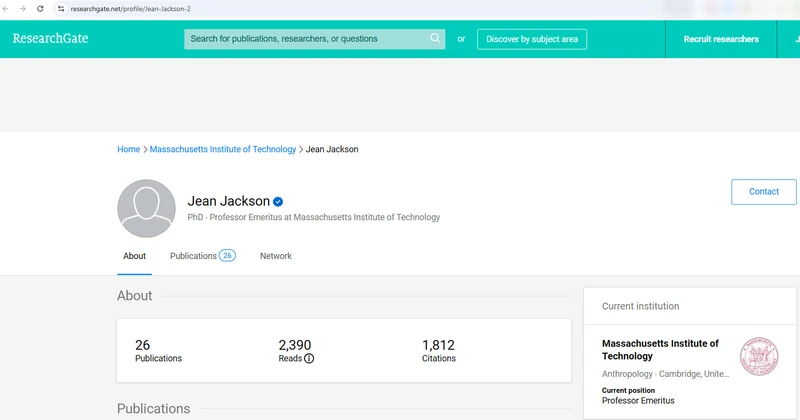Click Jean Jackson profile avatar picture
The image size is (800, 420).
point(146,208)
